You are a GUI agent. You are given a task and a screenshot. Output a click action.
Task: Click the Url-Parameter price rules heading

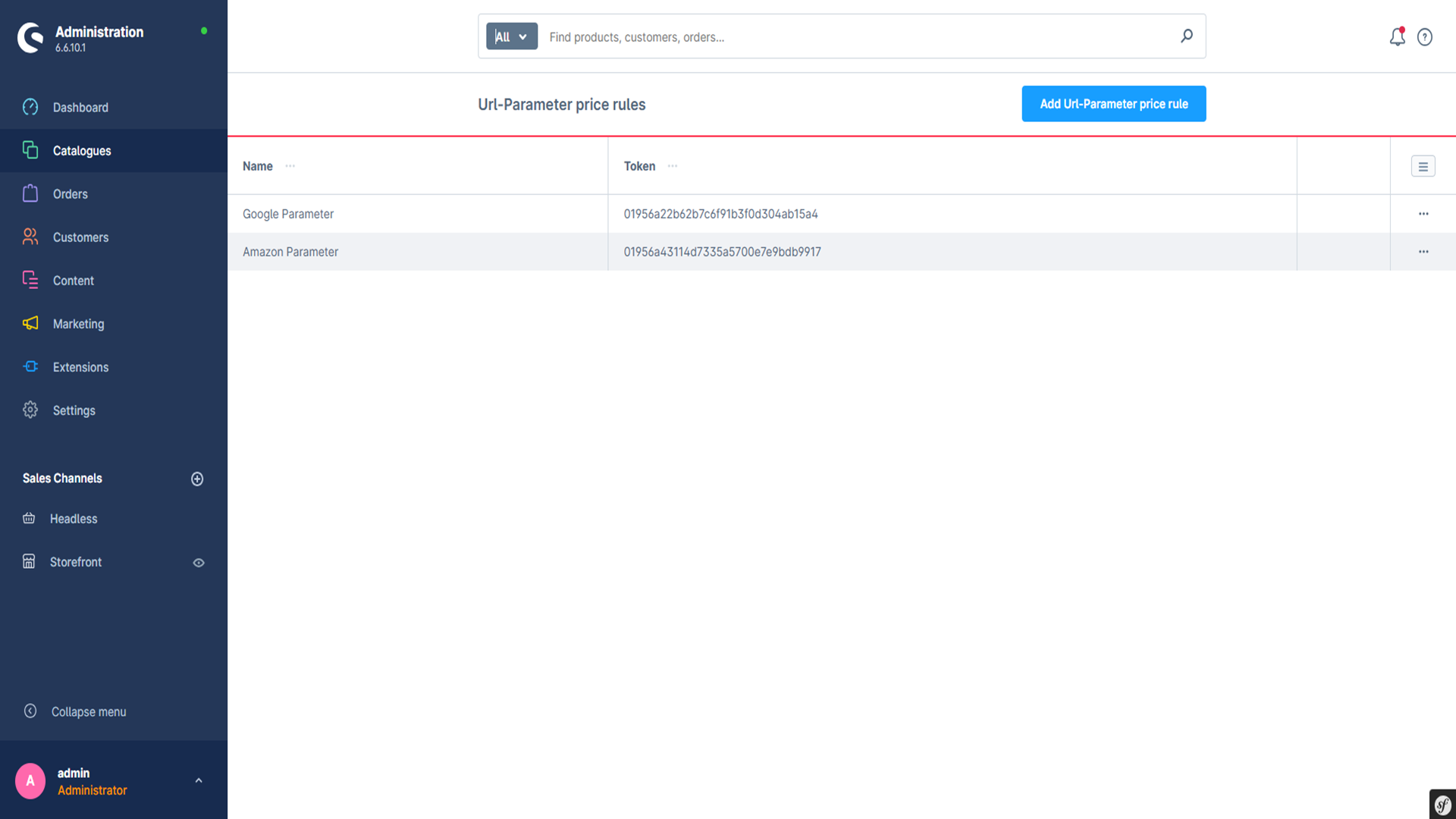click(562, 105)
